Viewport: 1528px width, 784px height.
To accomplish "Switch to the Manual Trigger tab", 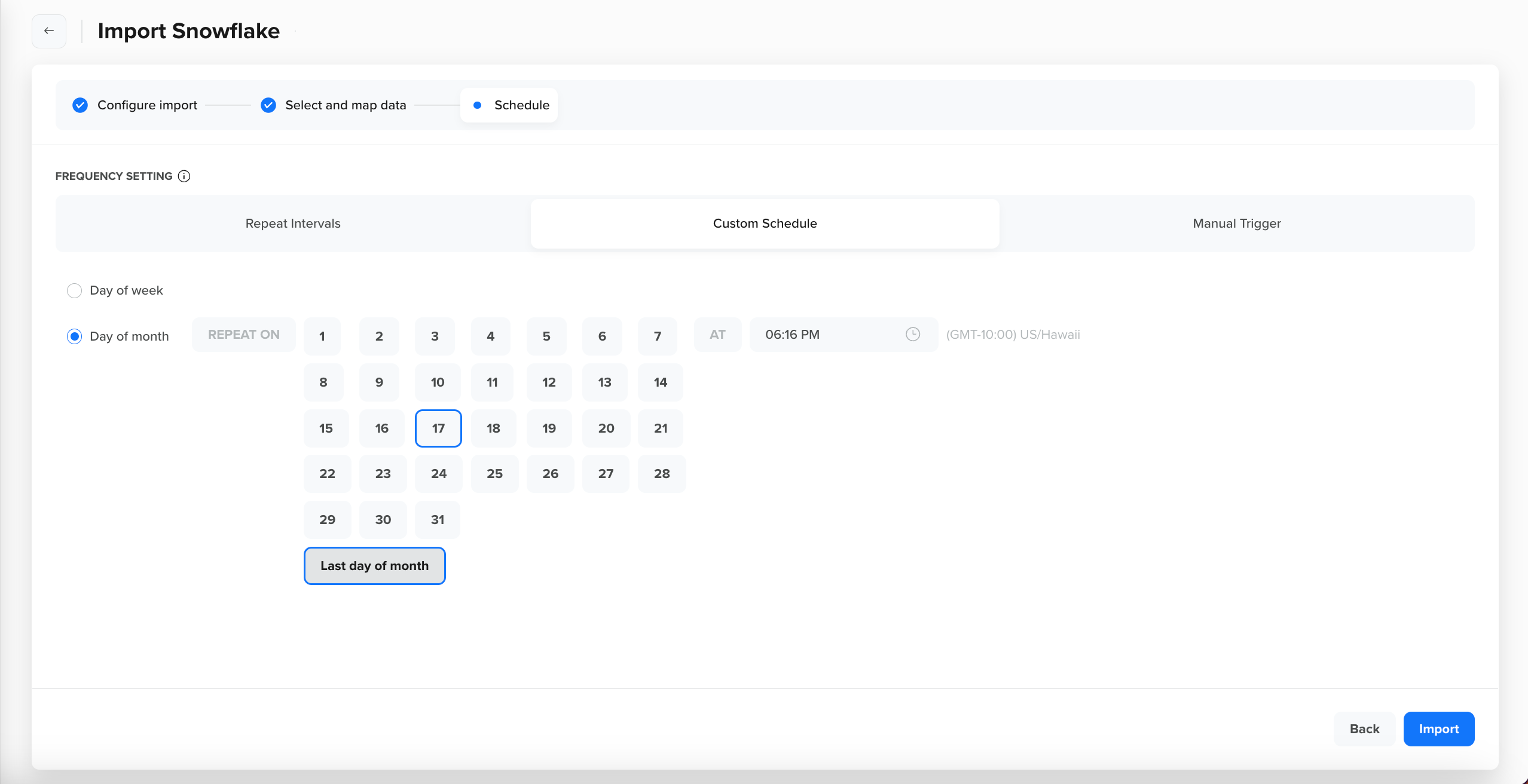I will 1236,223.
